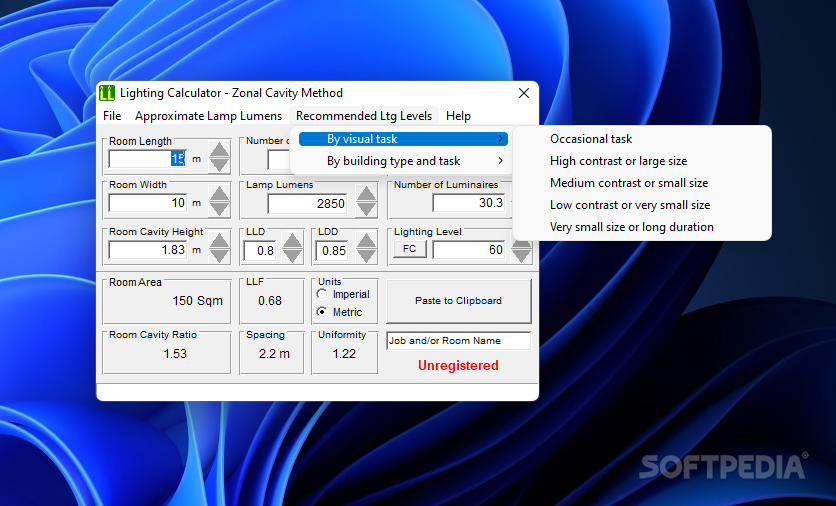Increase Lamp Lumens with up arrow

[366, 193]
